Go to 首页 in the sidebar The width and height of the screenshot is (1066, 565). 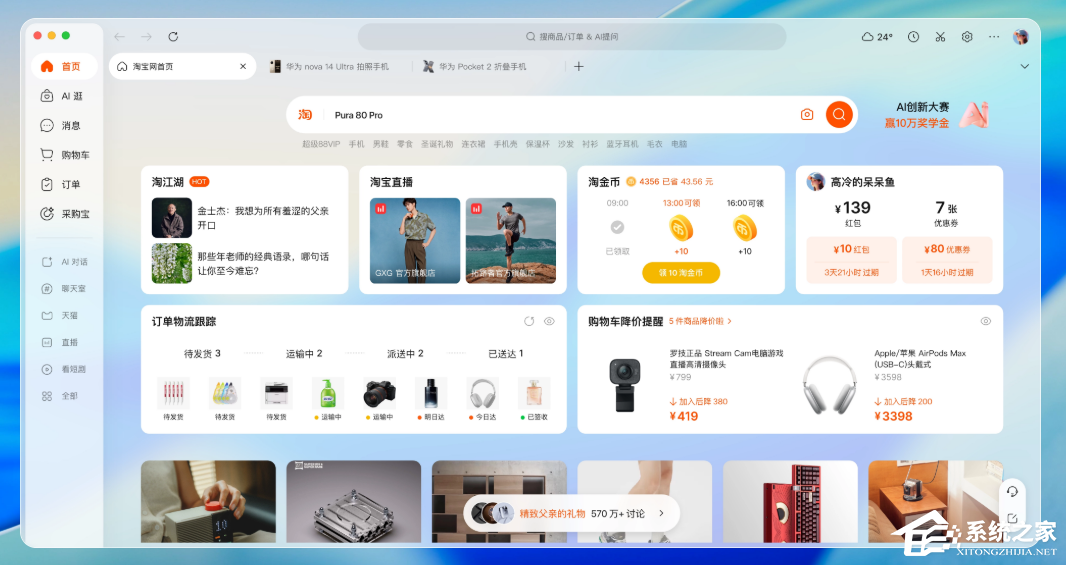(64, 67)
